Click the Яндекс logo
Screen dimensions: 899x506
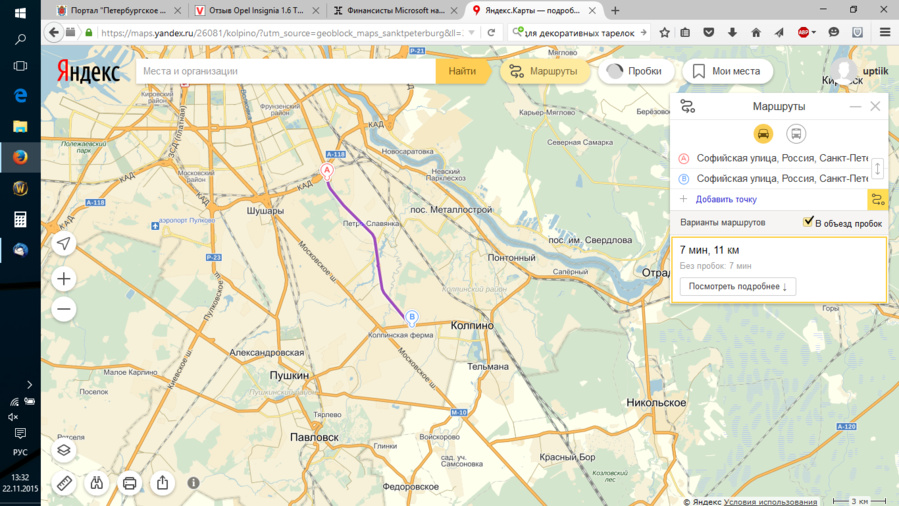pyautogui.click(x=88, y=72)
